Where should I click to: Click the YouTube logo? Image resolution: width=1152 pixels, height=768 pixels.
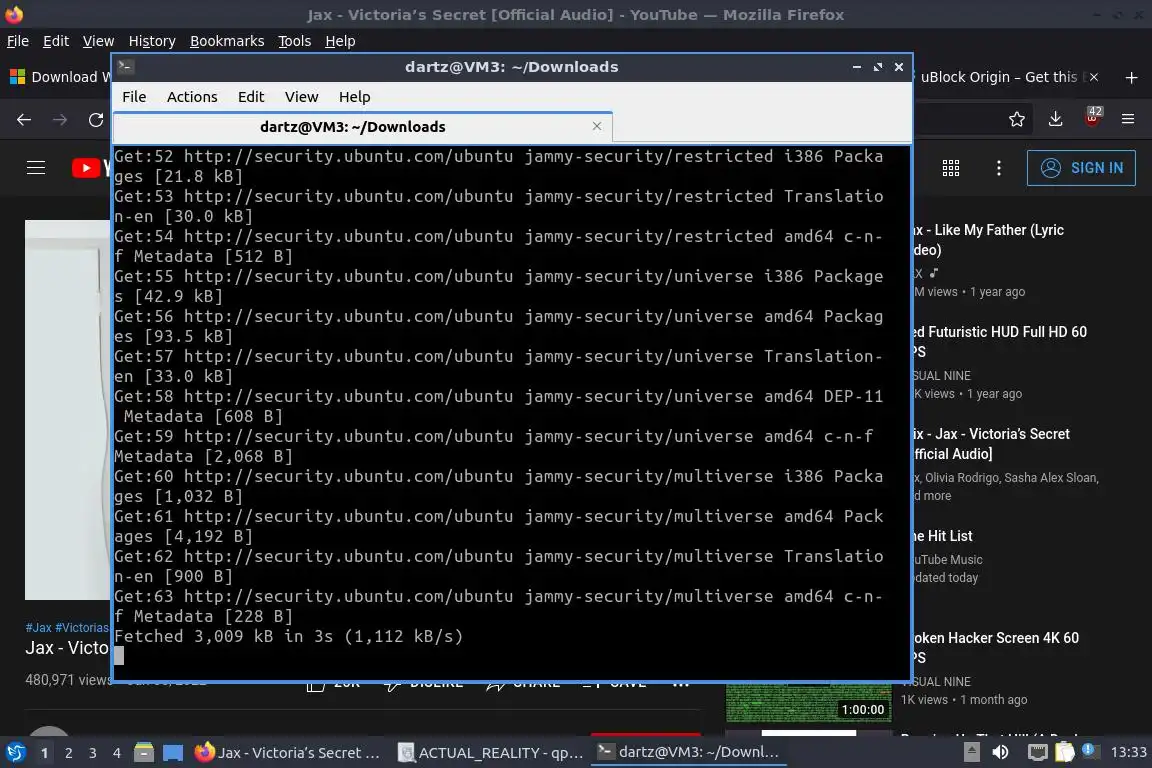91,168
